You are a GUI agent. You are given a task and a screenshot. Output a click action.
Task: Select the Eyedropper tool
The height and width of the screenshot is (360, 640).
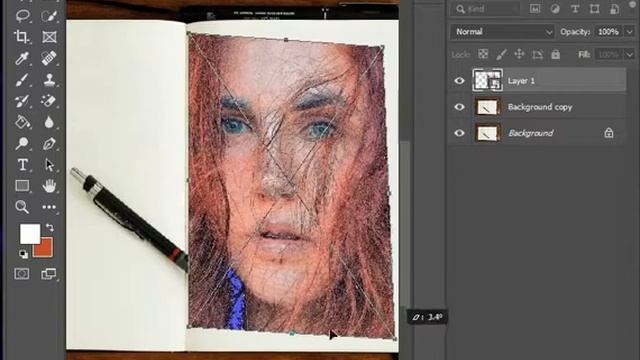click(x=22, y=58)
